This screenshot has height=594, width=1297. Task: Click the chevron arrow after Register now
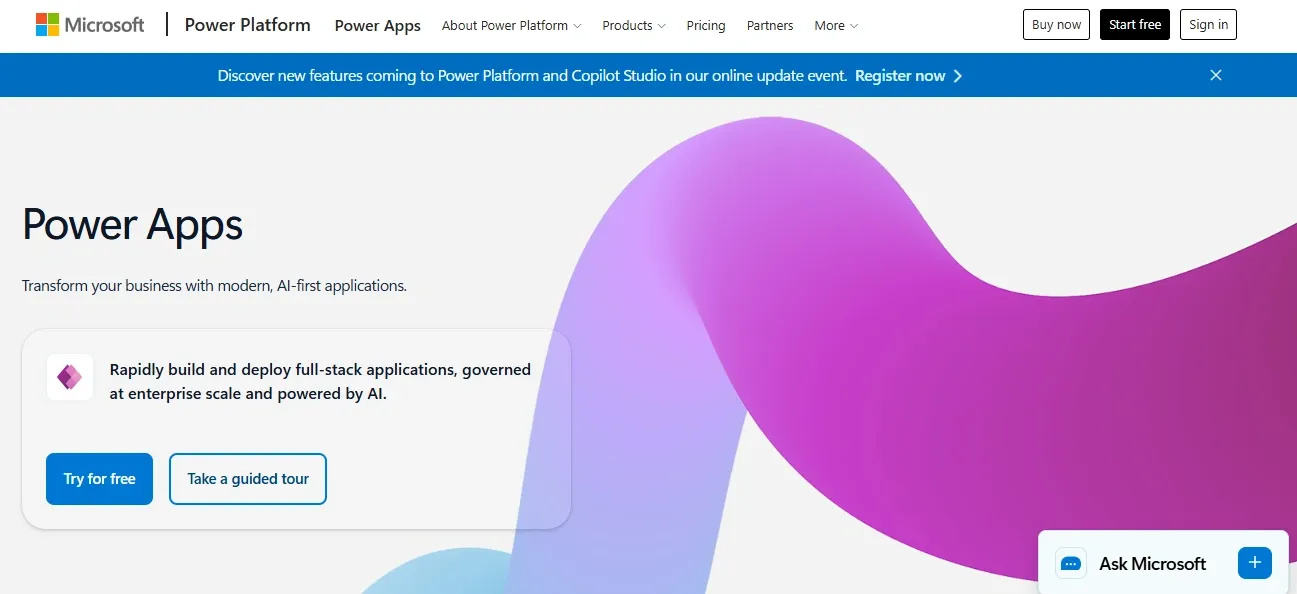pyautogui.click(x=958, y=76)
